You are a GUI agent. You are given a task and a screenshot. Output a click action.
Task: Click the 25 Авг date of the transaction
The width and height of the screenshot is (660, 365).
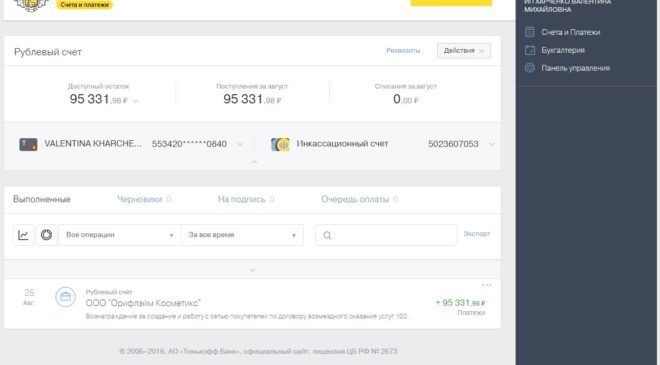pos(29,296)
